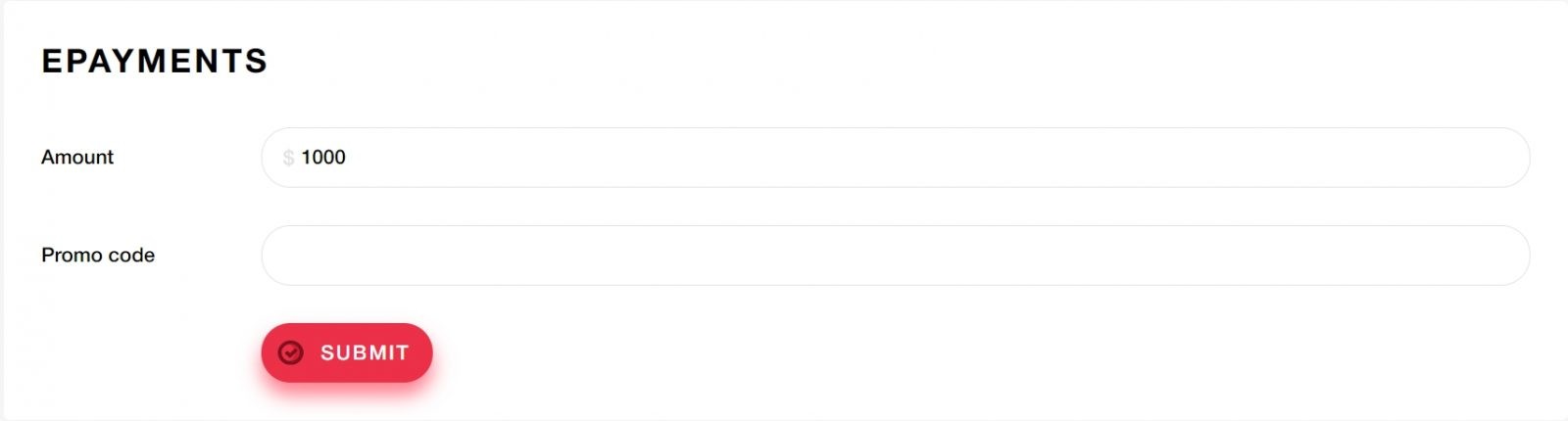Click the Promo code label

pos(98,256)
